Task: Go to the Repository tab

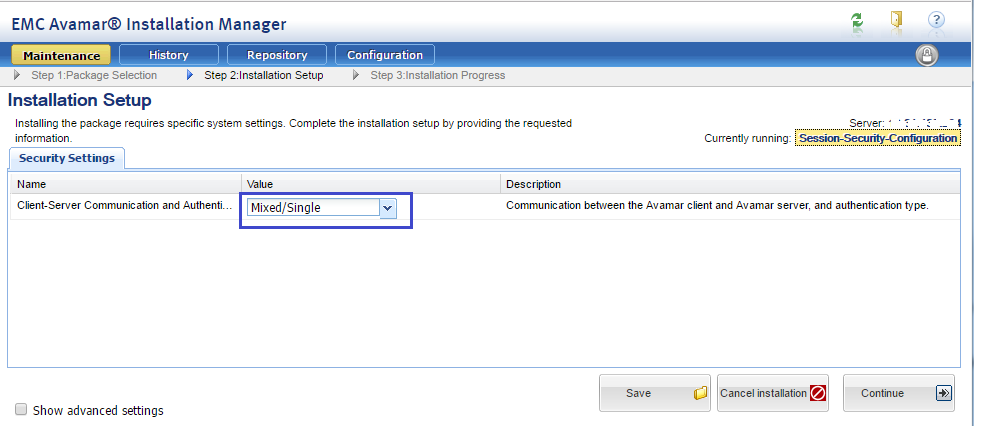Action: tap(277, 55)
